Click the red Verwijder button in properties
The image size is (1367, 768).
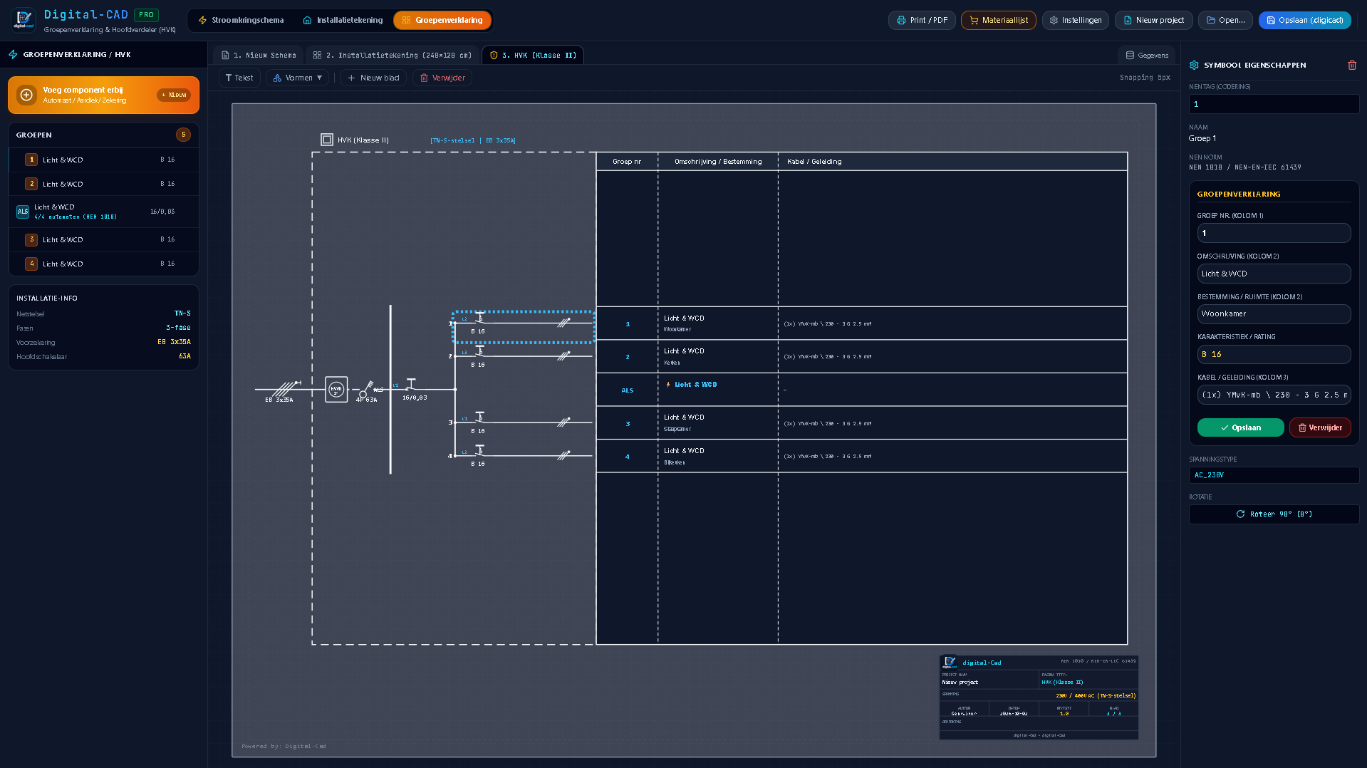(x=1320, y=427)
